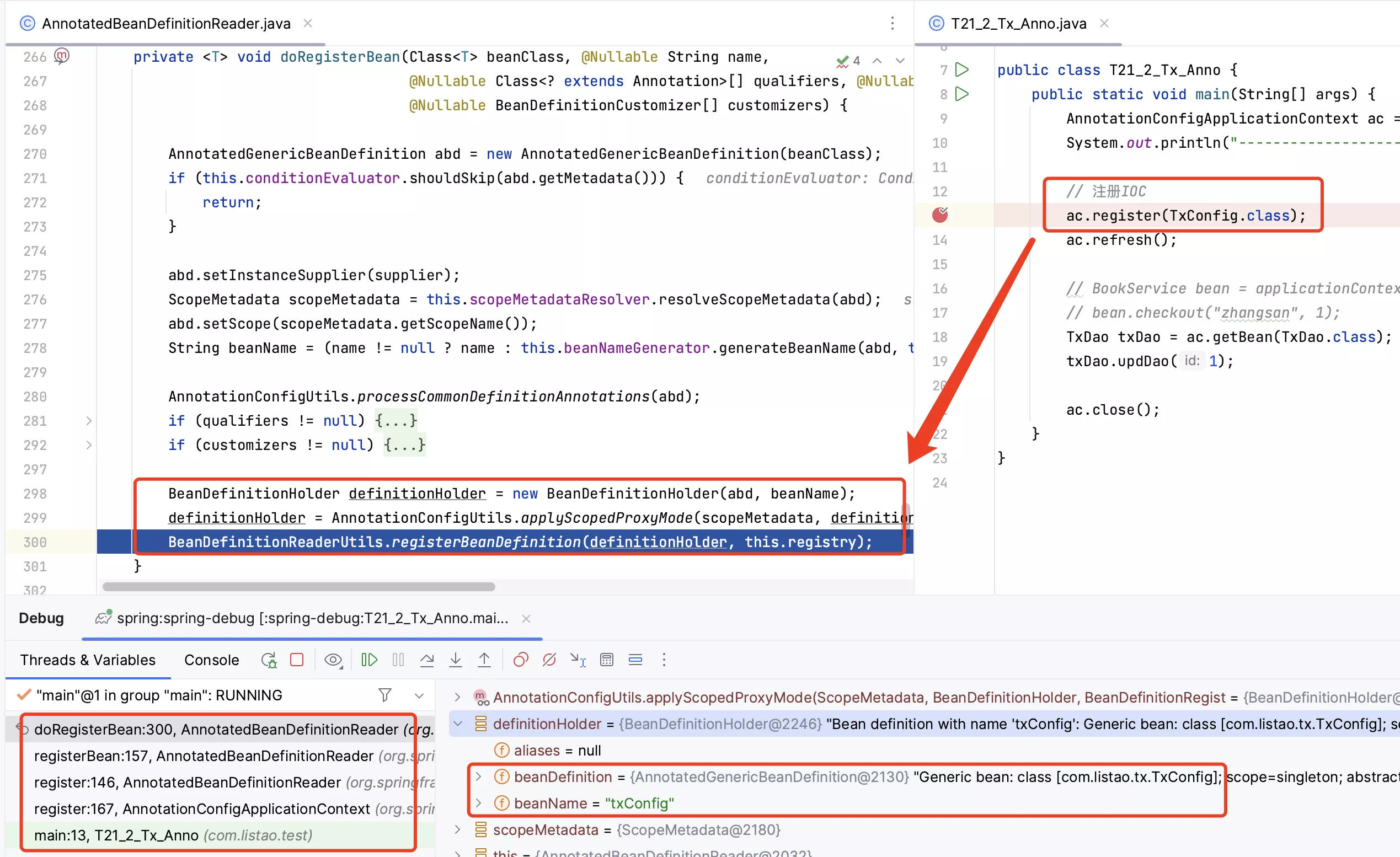The width and height of the screenshot is (1400, 857).
Task: Click the registerBeanDefinition call on line 300
Action: tap(487, 542)
